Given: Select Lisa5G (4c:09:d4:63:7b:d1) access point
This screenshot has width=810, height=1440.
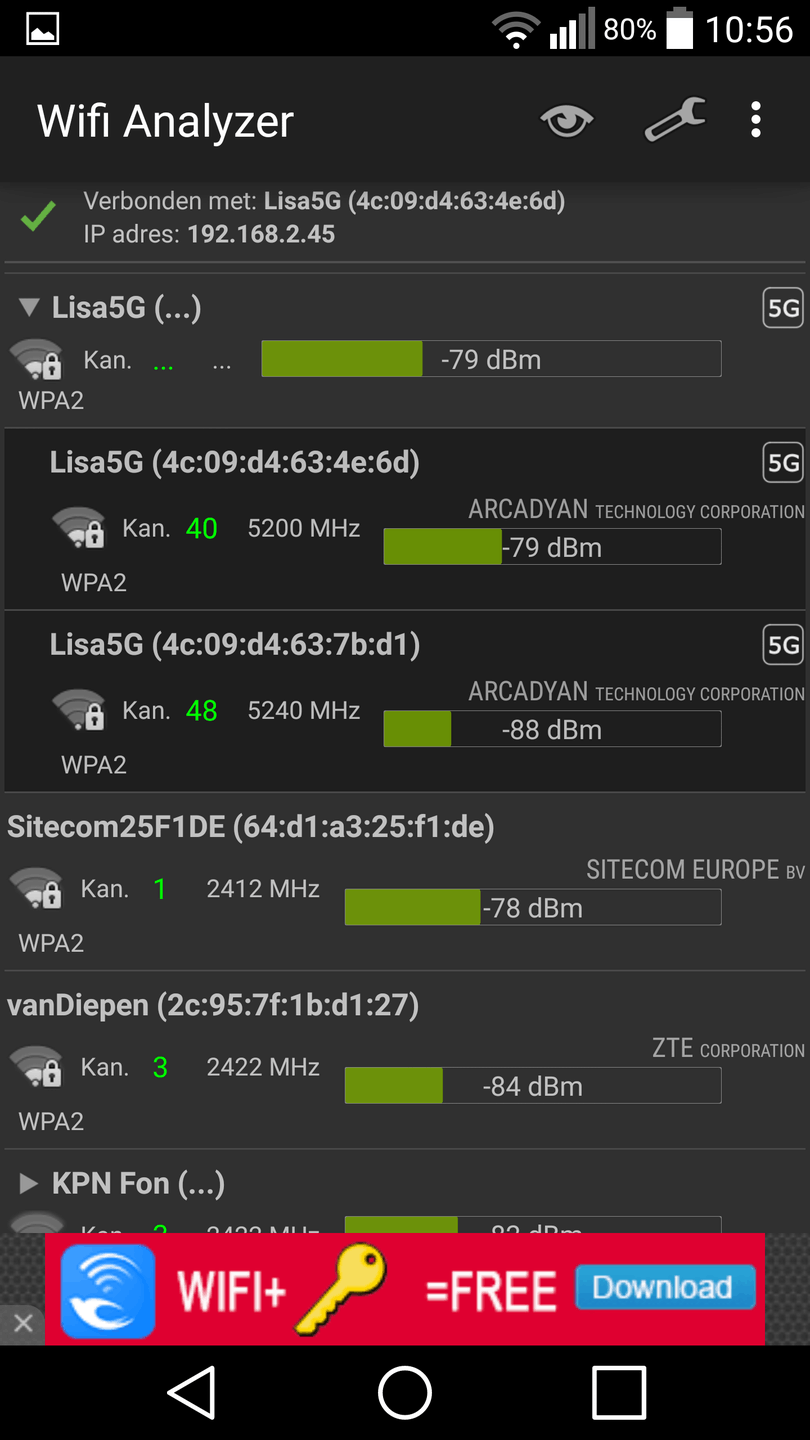Looking at the screenshot, I should 235,645.
